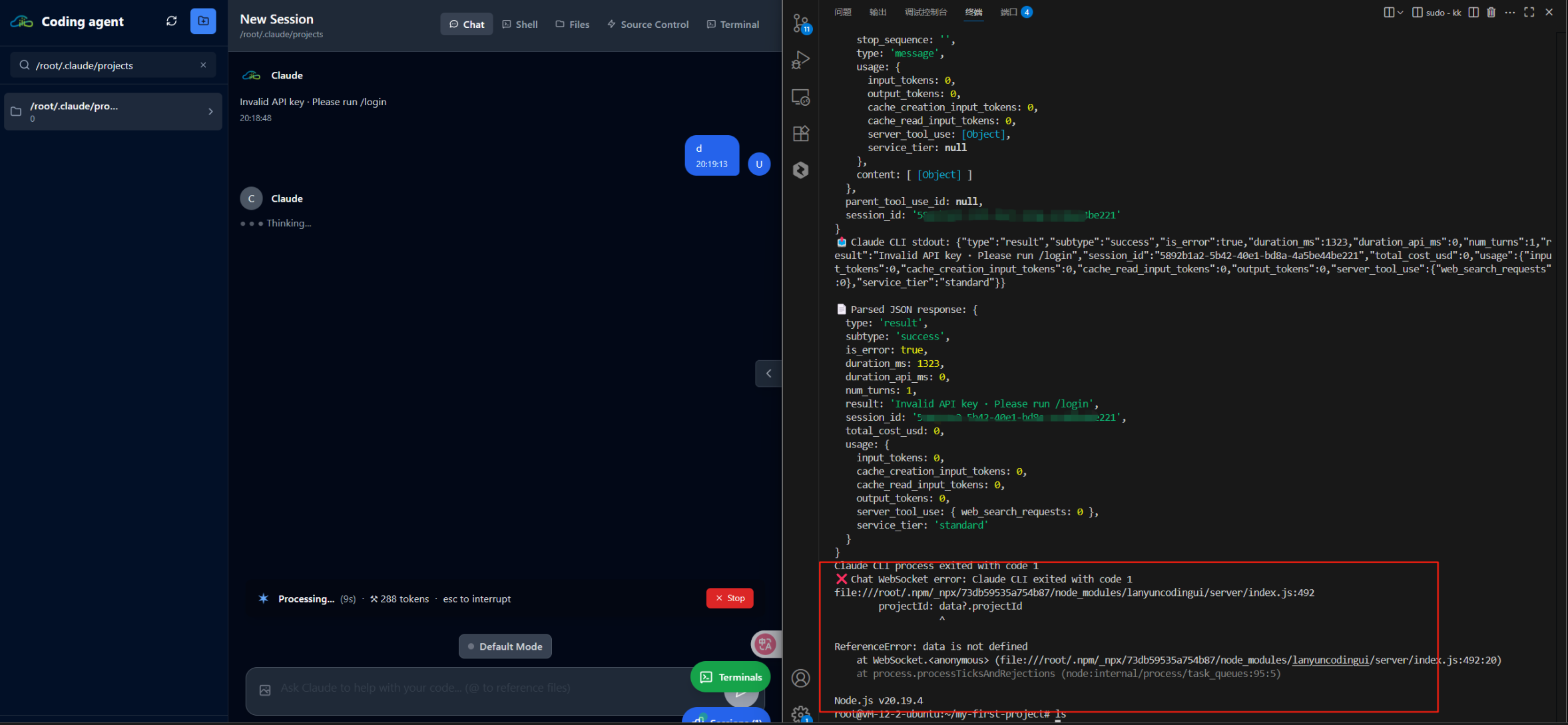The width and height of the screenshot is (1568, 725).
Task: Select the 终端 panel tab
Action: pos(973,12)
